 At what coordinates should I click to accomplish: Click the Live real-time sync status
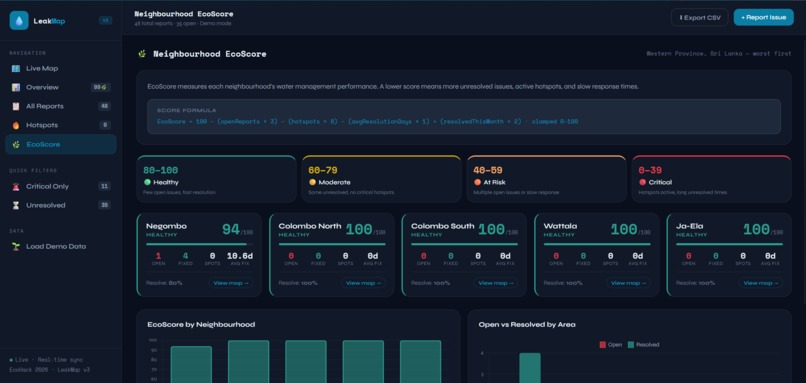click(46, 360)
